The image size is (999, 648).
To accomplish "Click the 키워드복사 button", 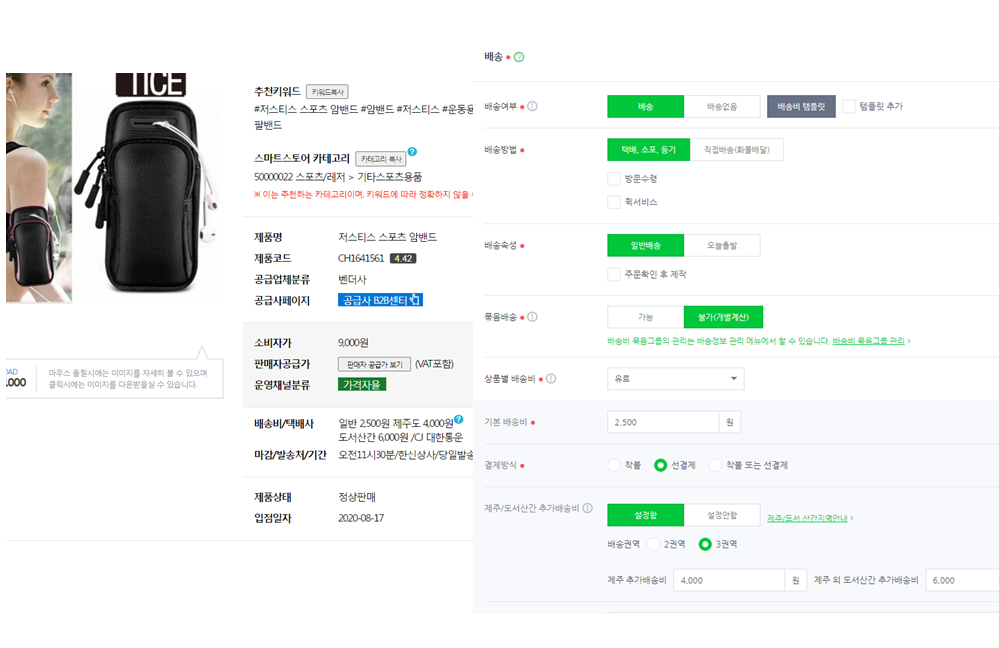I will [x=327, y=92].
